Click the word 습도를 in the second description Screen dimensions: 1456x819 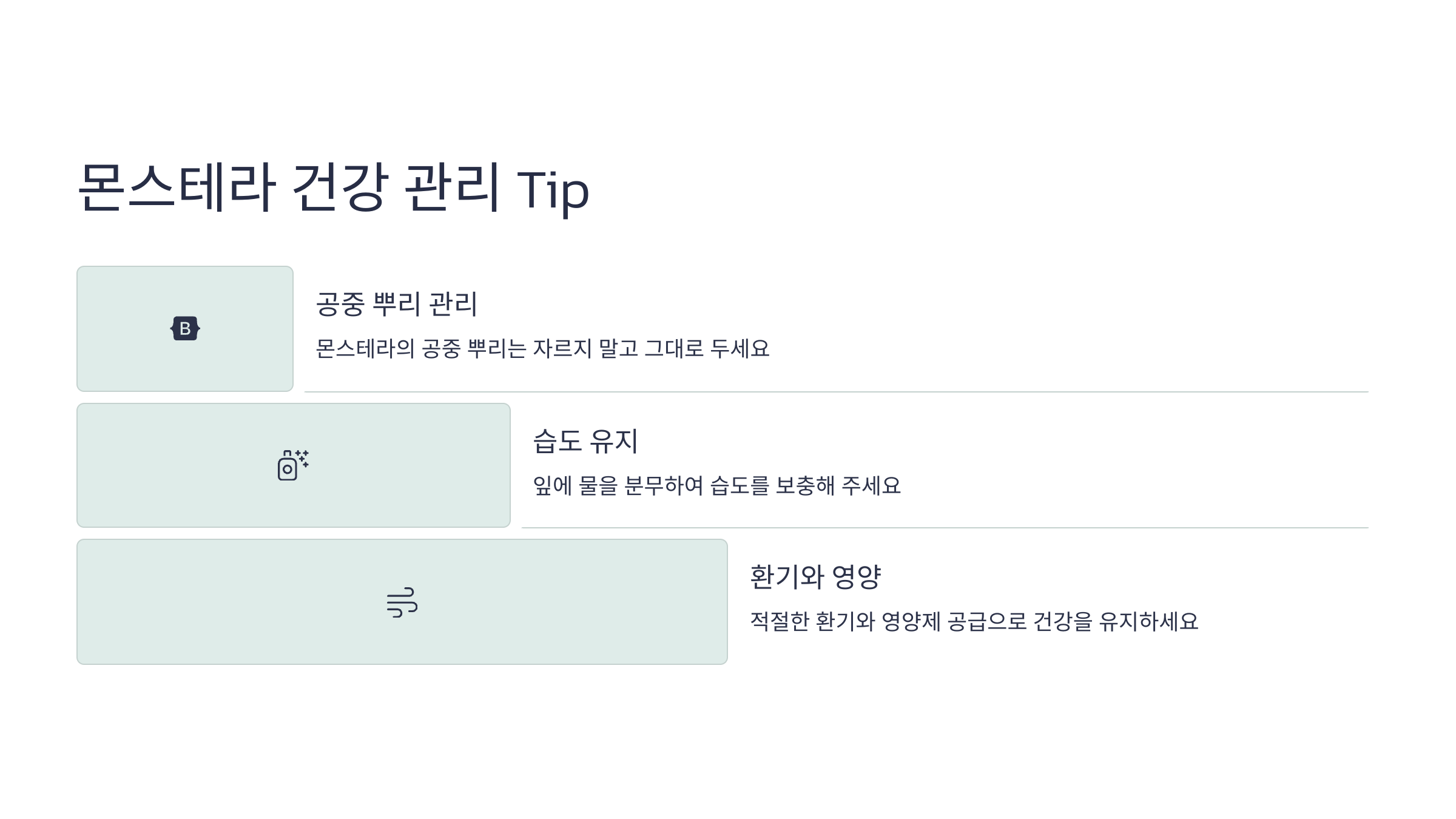point(740,486)
